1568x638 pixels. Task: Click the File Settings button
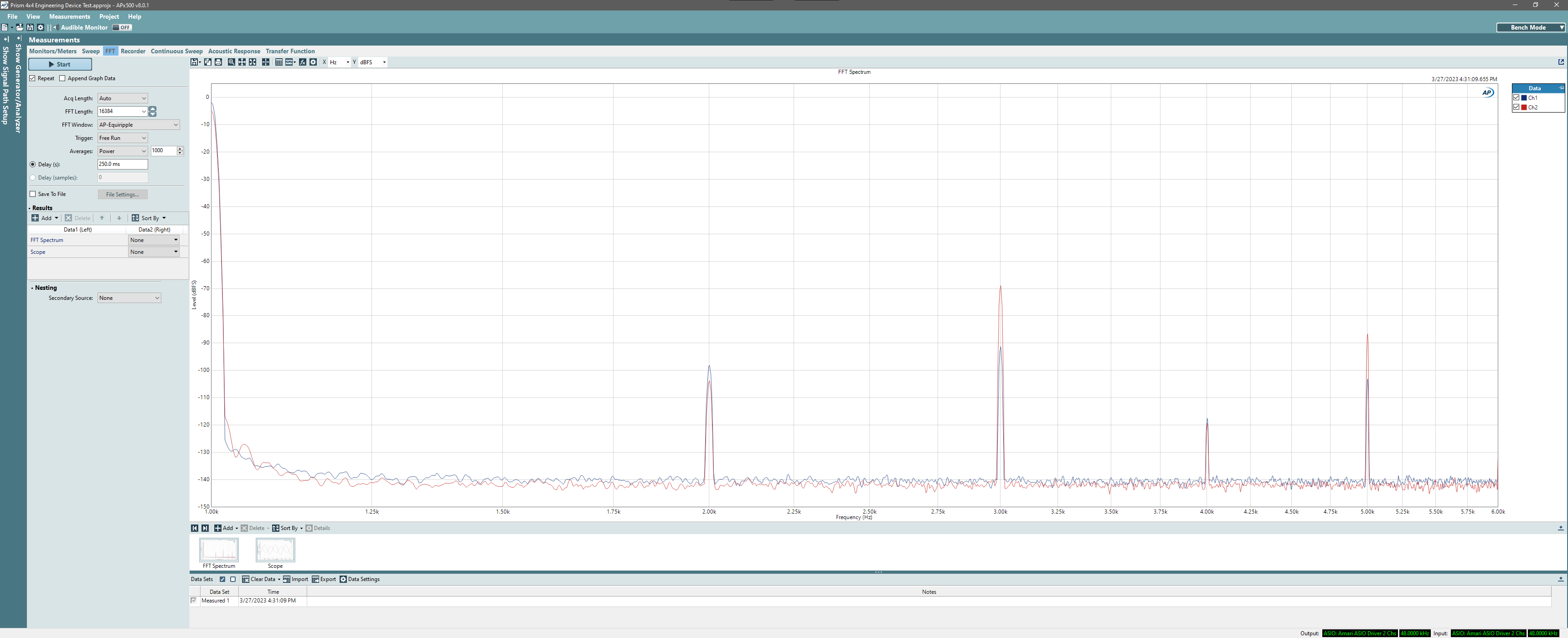[122, 194]
